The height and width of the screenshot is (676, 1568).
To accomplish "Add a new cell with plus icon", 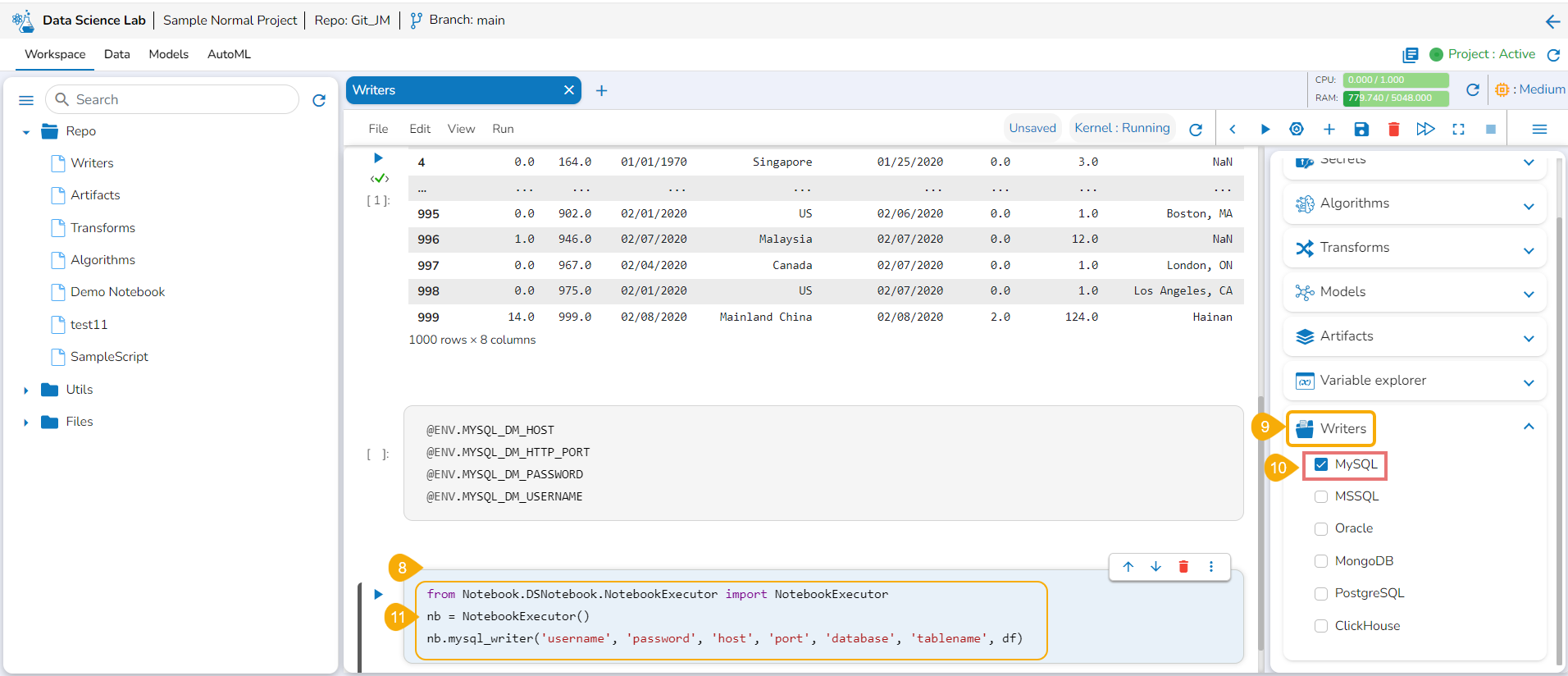I will (1329, 129).
